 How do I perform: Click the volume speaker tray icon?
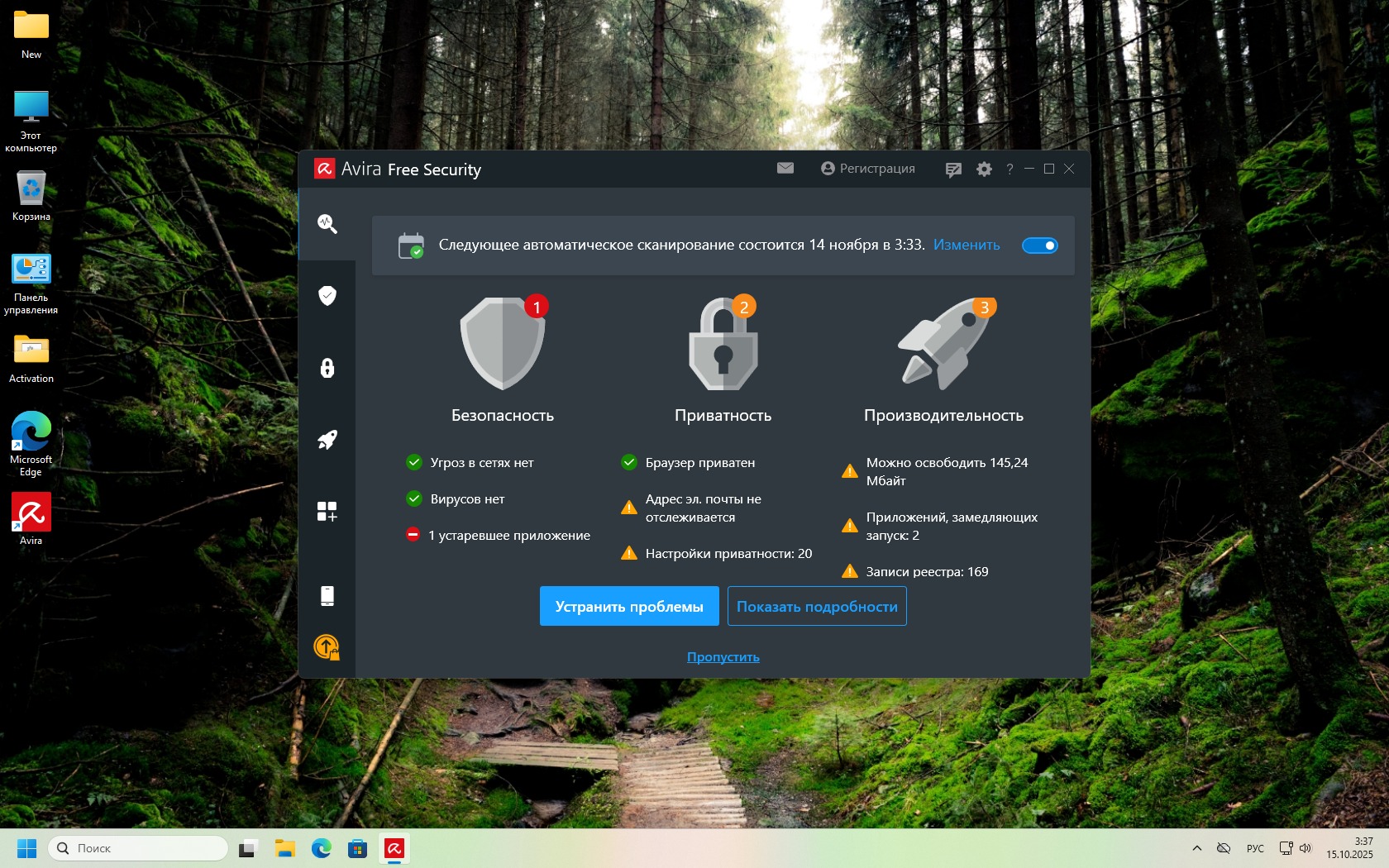(1306, 848)
